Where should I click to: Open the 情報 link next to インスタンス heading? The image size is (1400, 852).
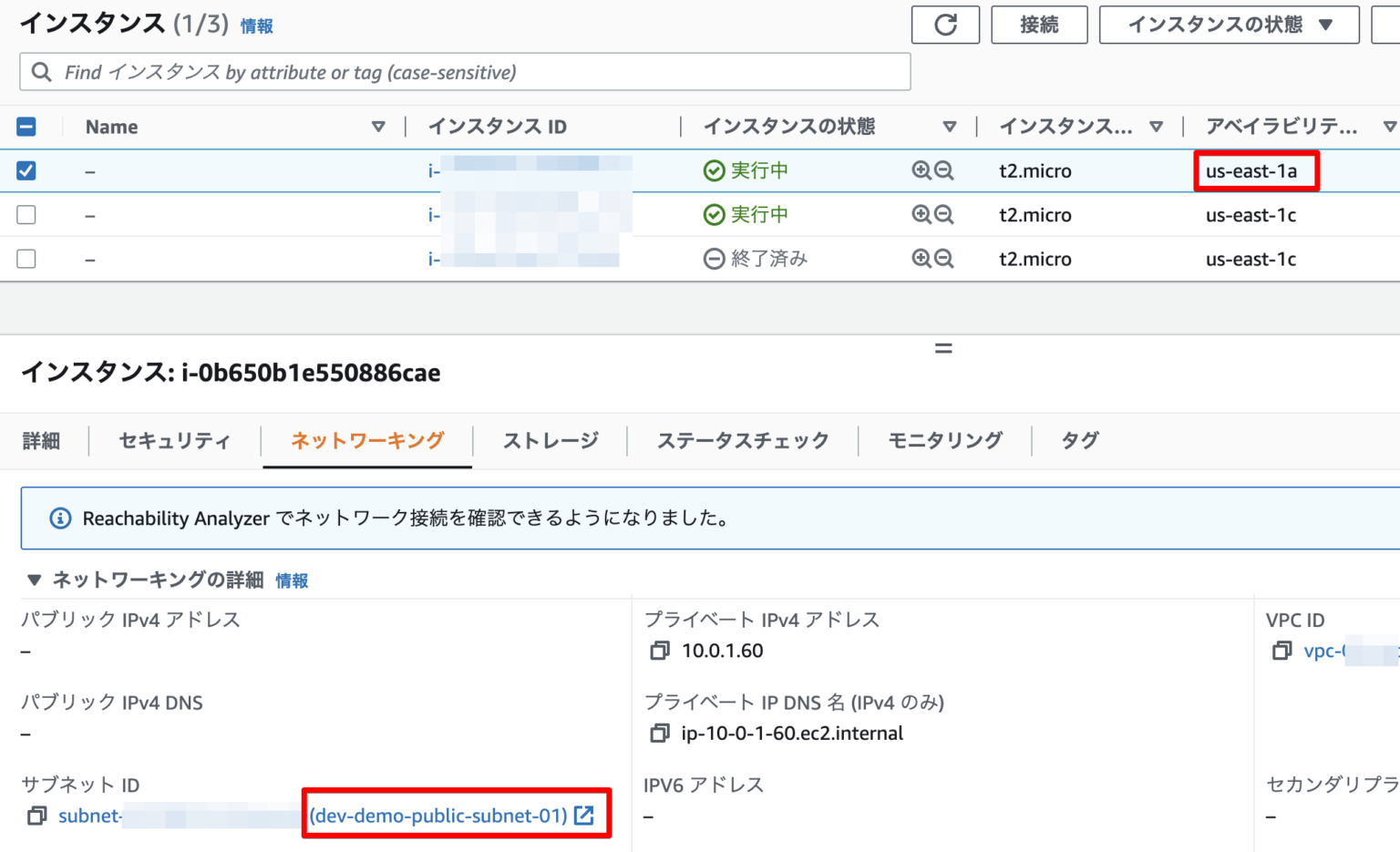[256, 26]
